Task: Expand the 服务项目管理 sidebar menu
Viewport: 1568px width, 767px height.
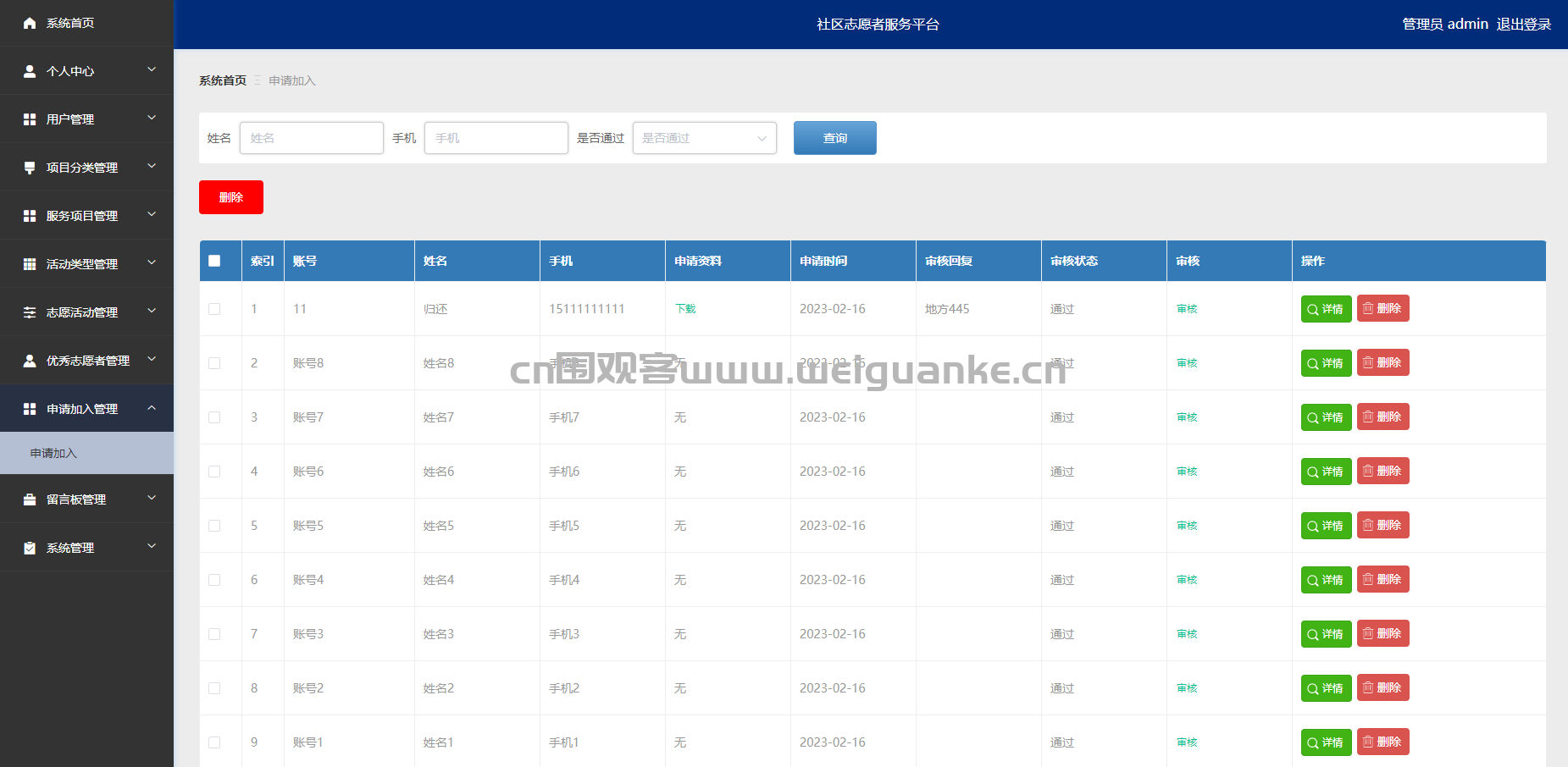Action: point(86,216)
